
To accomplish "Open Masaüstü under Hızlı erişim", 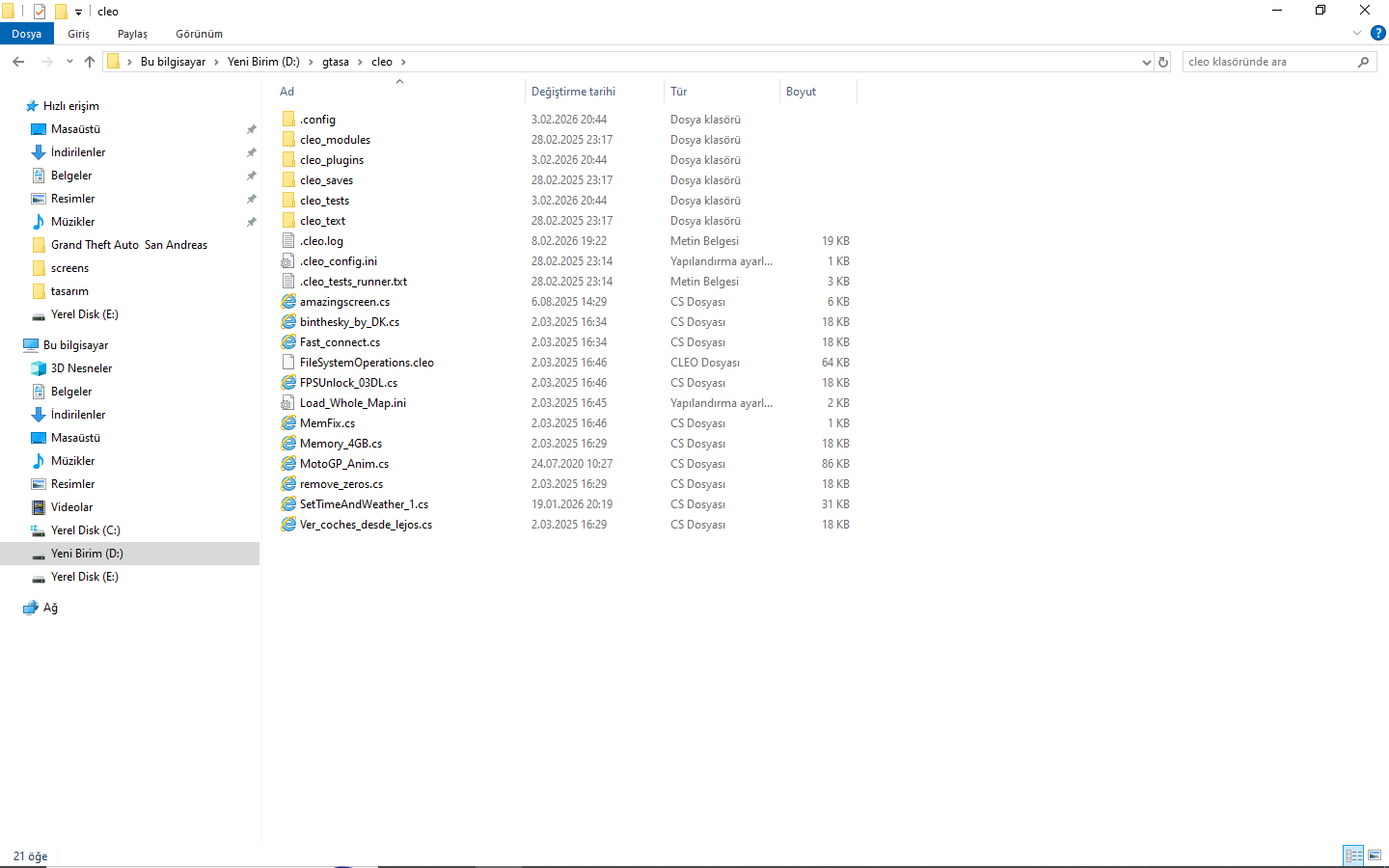I will tap(75, 129).
